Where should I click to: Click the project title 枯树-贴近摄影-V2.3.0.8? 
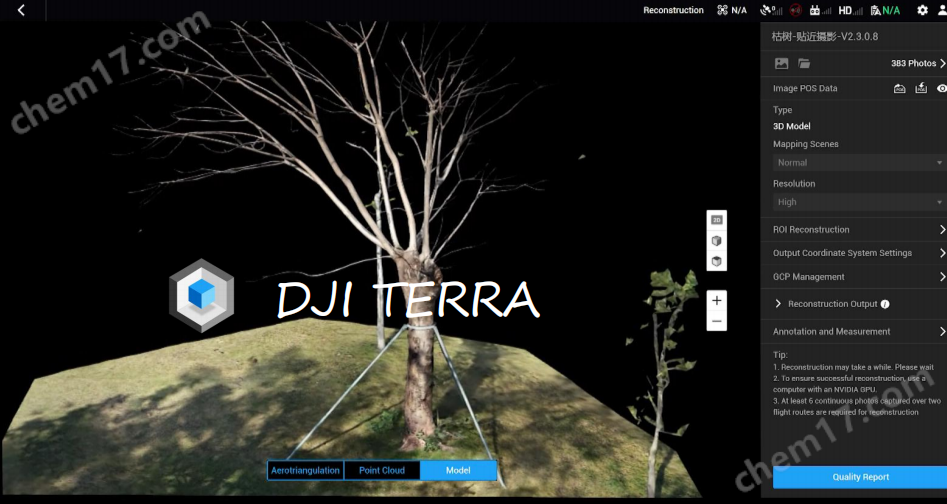click(x=825, y=37)
